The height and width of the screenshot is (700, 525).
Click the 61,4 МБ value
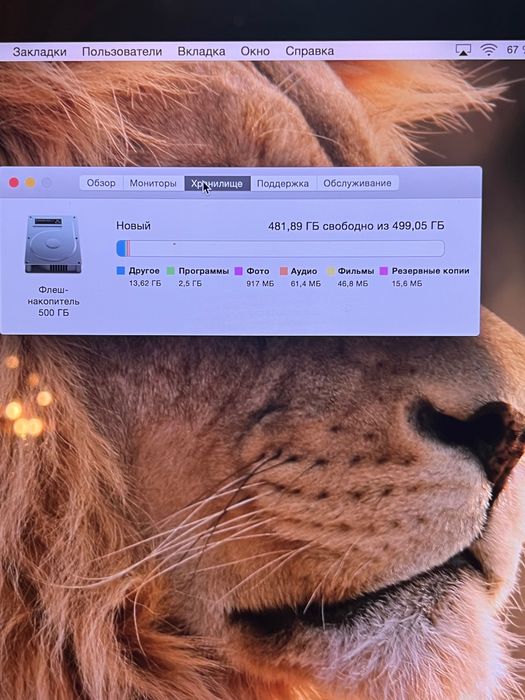click(306, 283)
